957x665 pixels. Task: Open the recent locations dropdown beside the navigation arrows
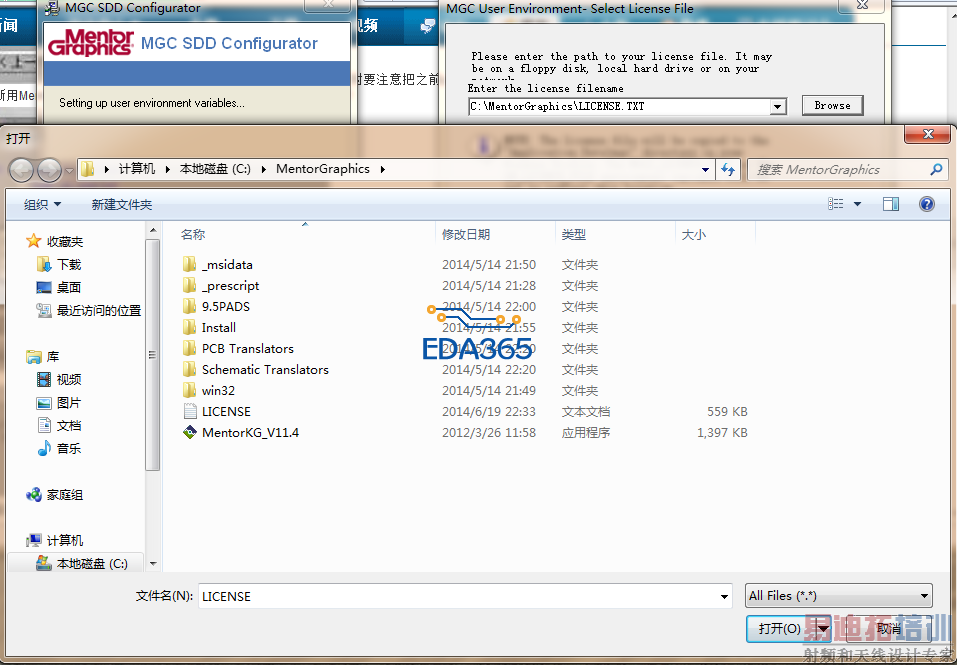click(x=69, y=170)
